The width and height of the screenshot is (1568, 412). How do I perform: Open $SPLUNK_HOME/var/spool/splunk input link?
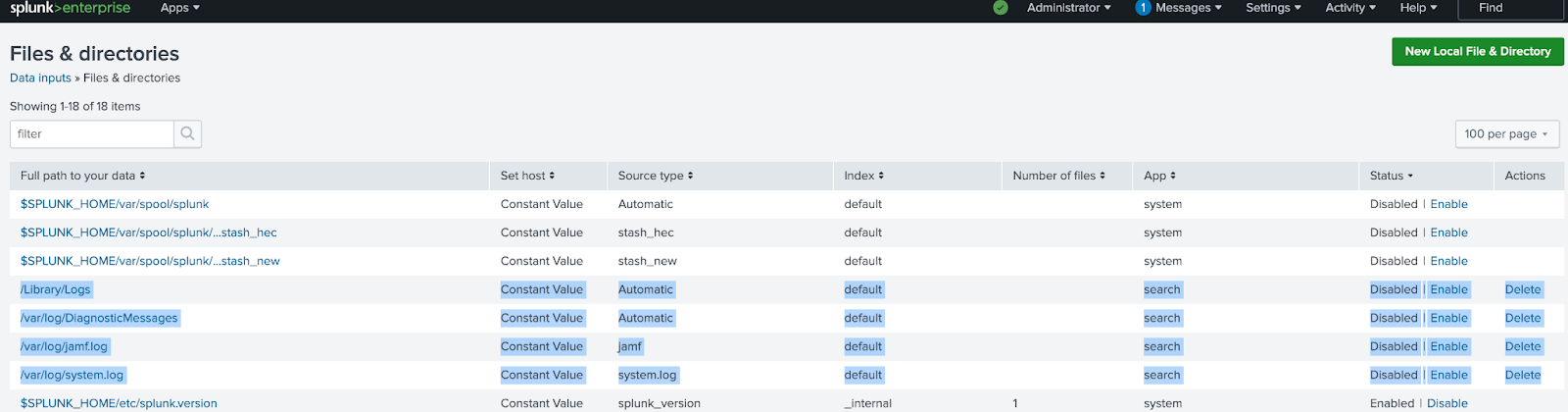pyautogui.click(x=115, y=204)
